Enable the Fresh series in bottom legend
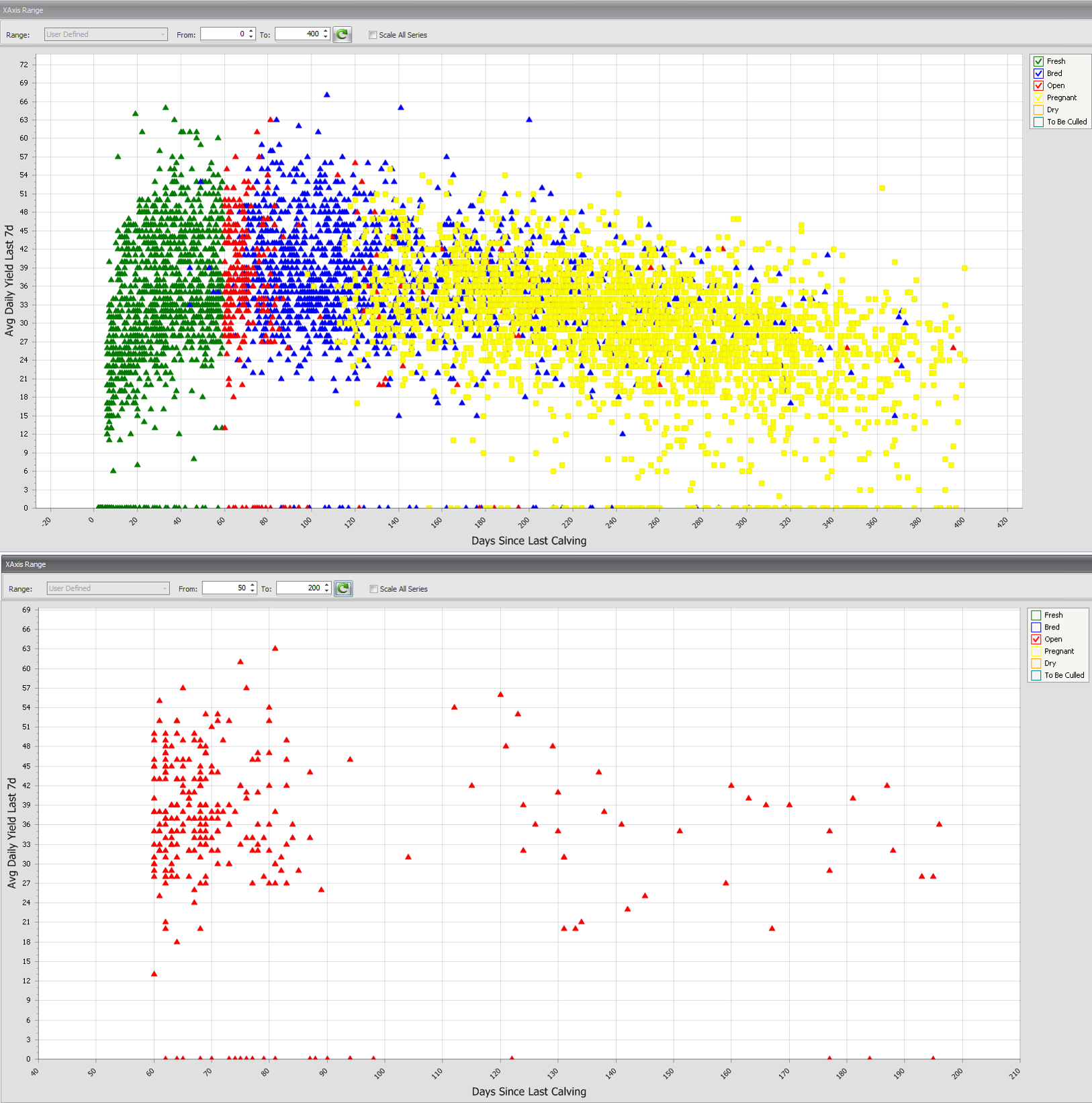The height and width of the screenshot is (1103, 1092). (1036, 615)
